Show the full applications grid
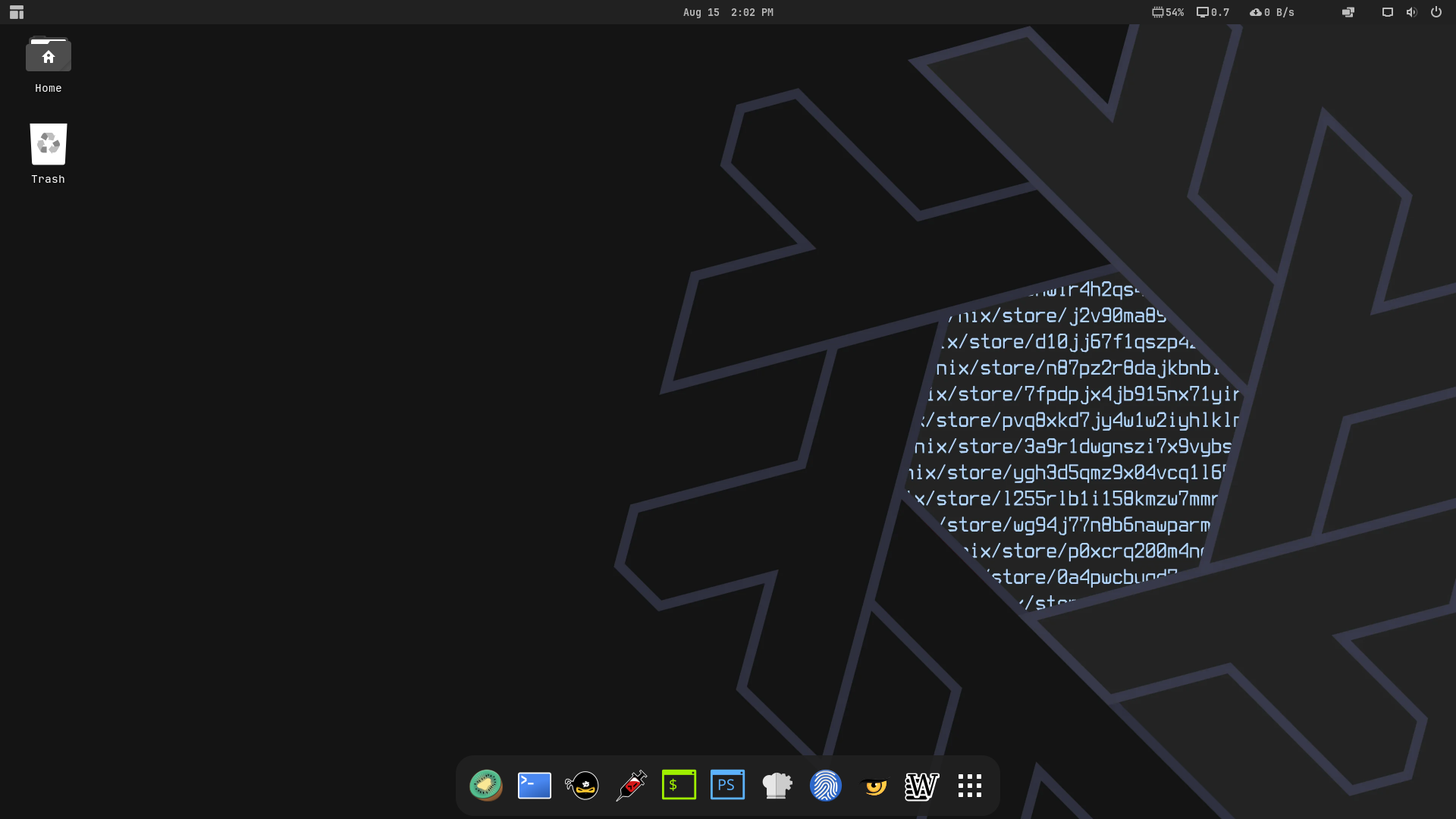 tap(969, 785)
